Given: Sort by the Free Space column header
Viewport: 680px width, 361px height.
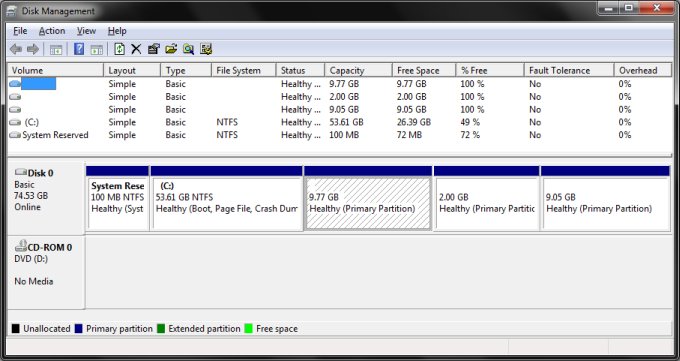Looking at the screenshot, I should tap(424, 70).
